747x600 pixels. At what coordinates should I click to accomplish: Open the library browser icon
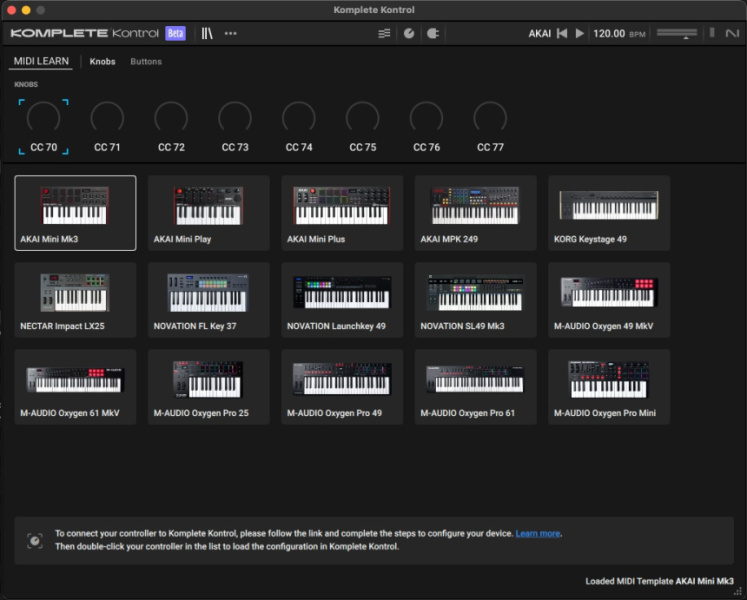coord(207,33)
